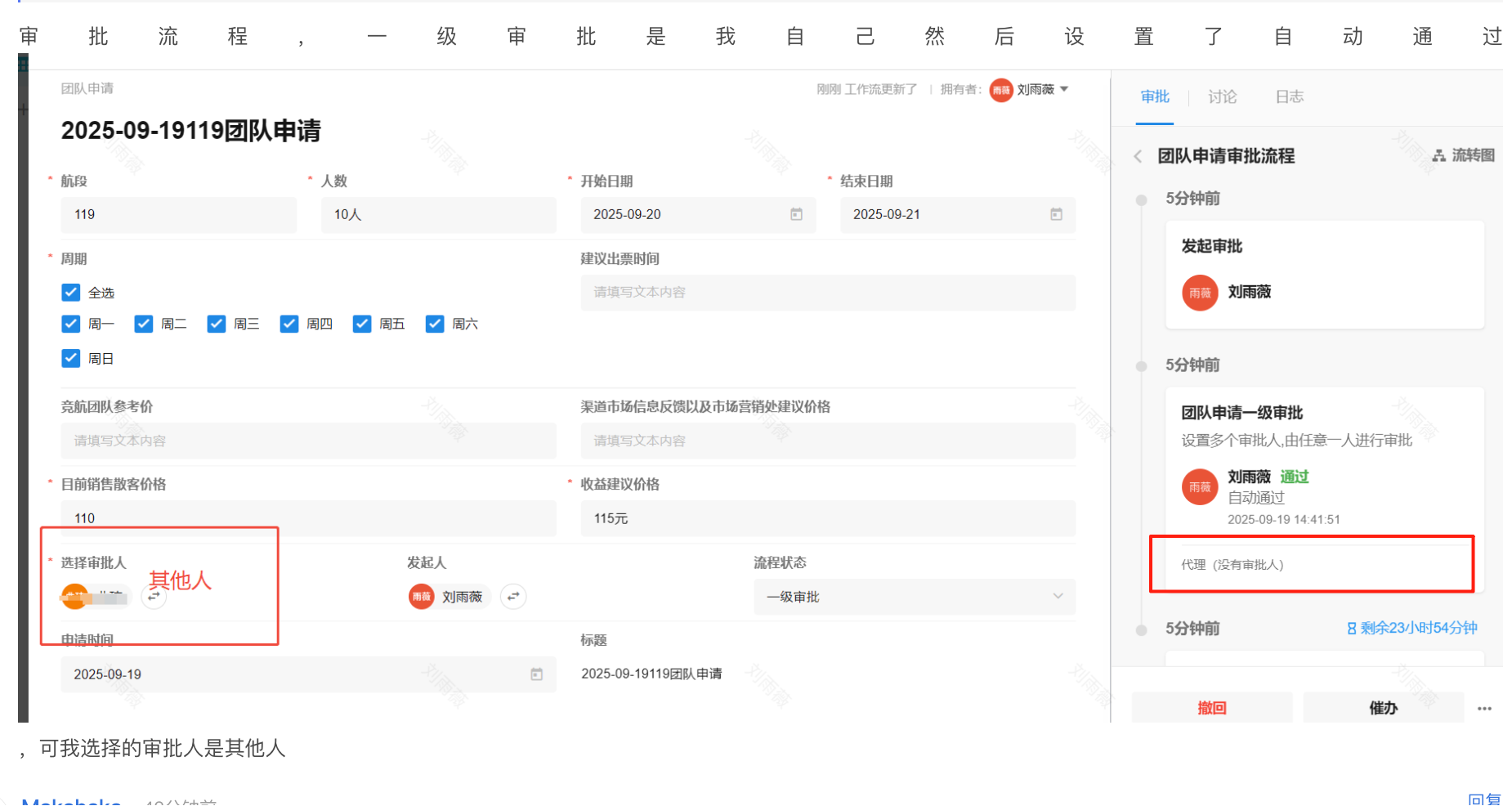The image size is (1512, 806).
Task: Switch to the 讨论 tab
Action: (x=1222, y=97)
